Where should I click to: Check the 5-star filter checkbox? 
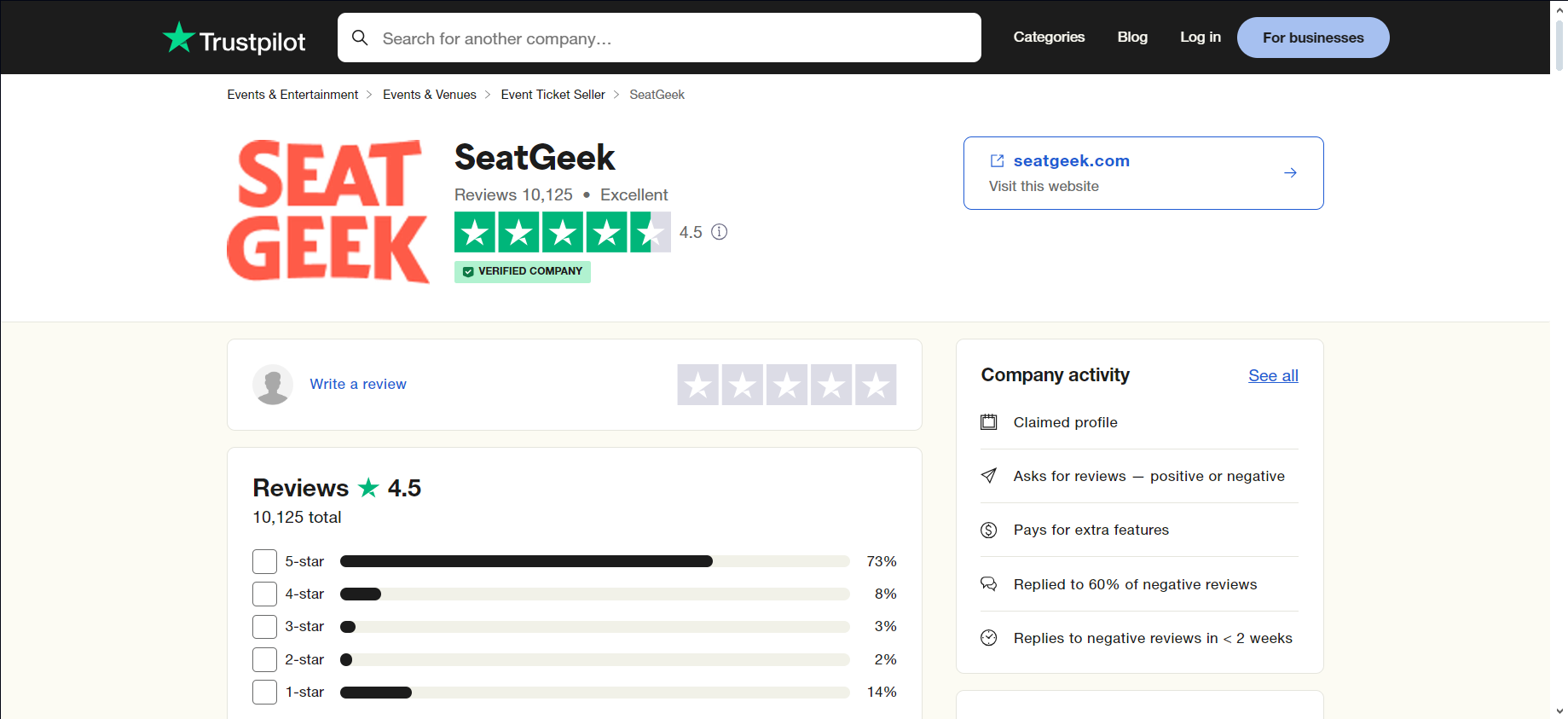[x=265, y=562]
